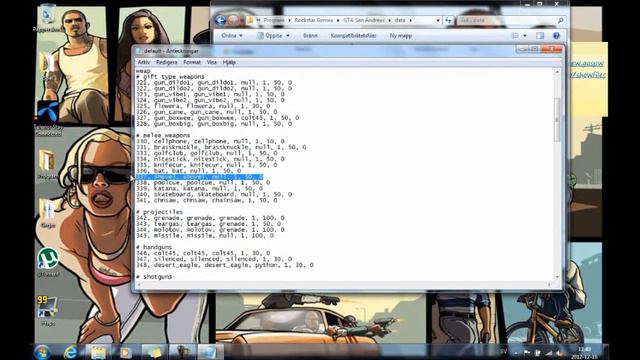Click Kompatibilitetsfiler in the Explorer toolbar

(353, 36)
